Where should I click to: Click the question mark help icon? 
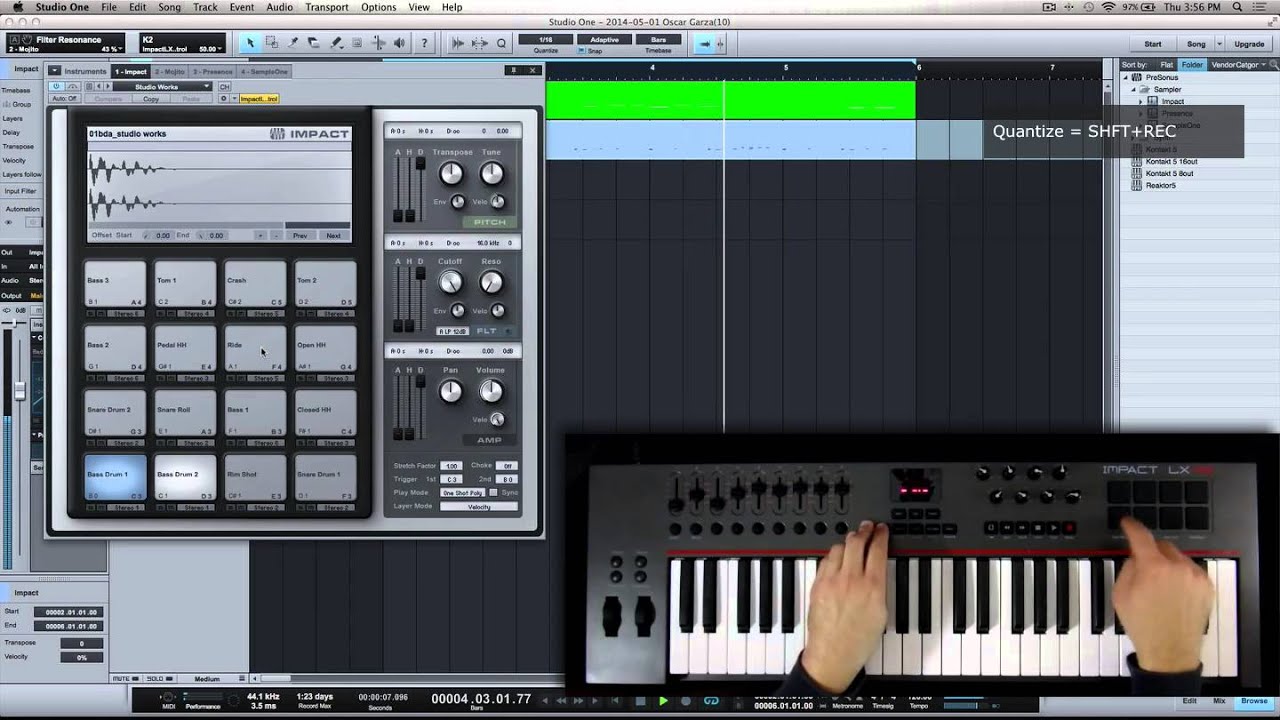click(424, 43)
